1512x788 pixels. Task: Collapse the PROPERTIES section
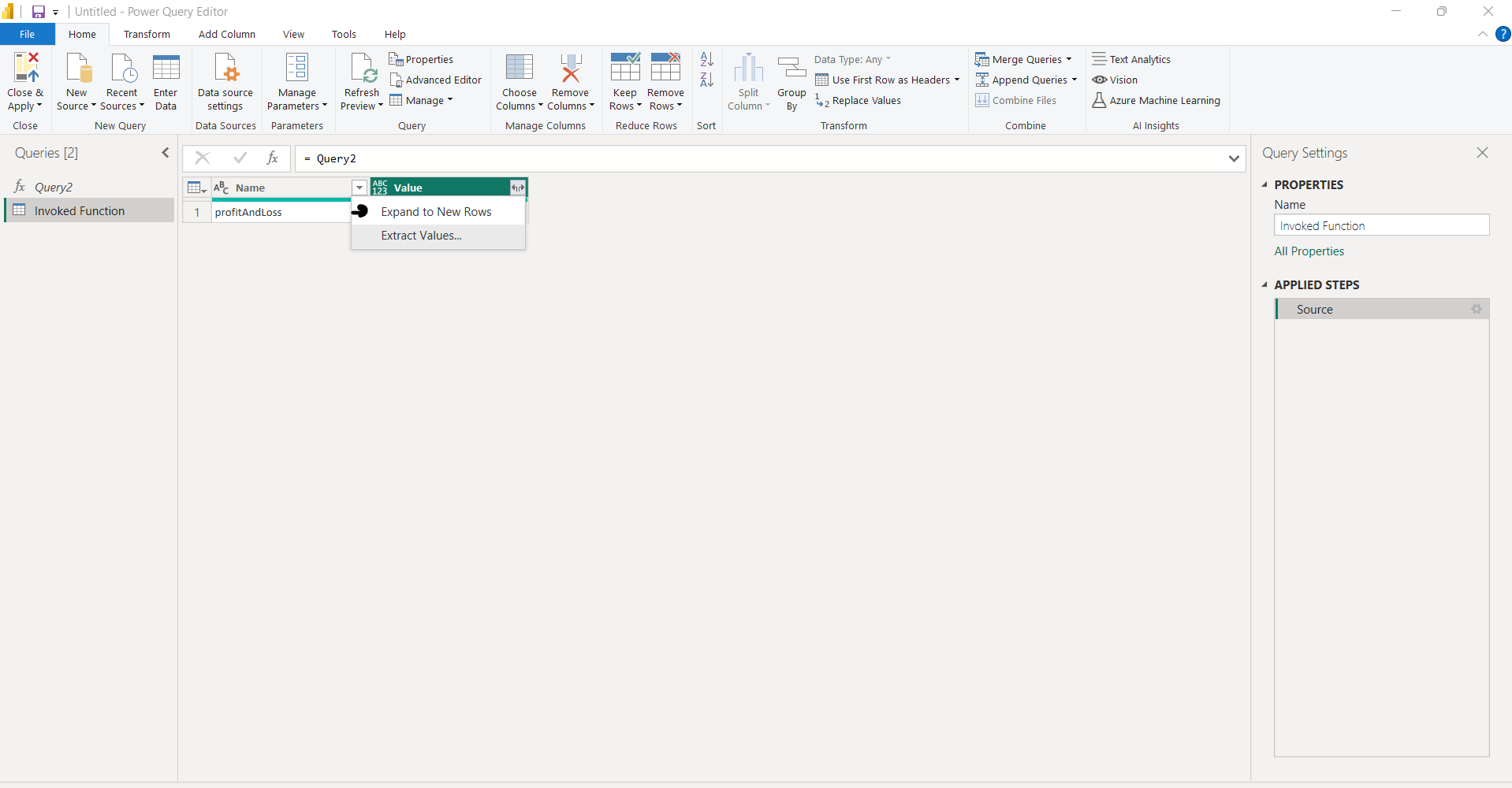click(x=1264, y=184)
